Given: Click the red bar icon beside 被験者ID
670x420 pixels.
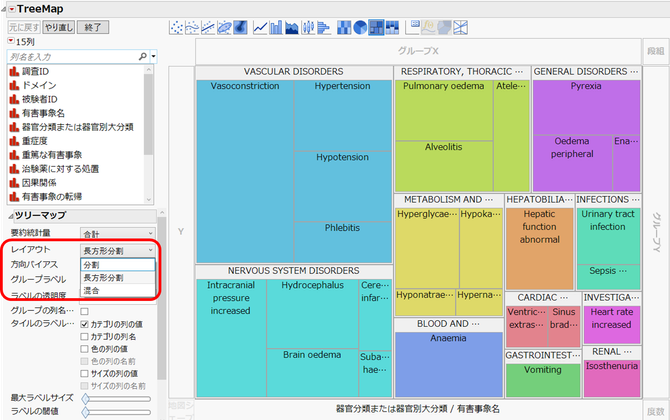Looking at the screenshot, I should click(14, 99).
